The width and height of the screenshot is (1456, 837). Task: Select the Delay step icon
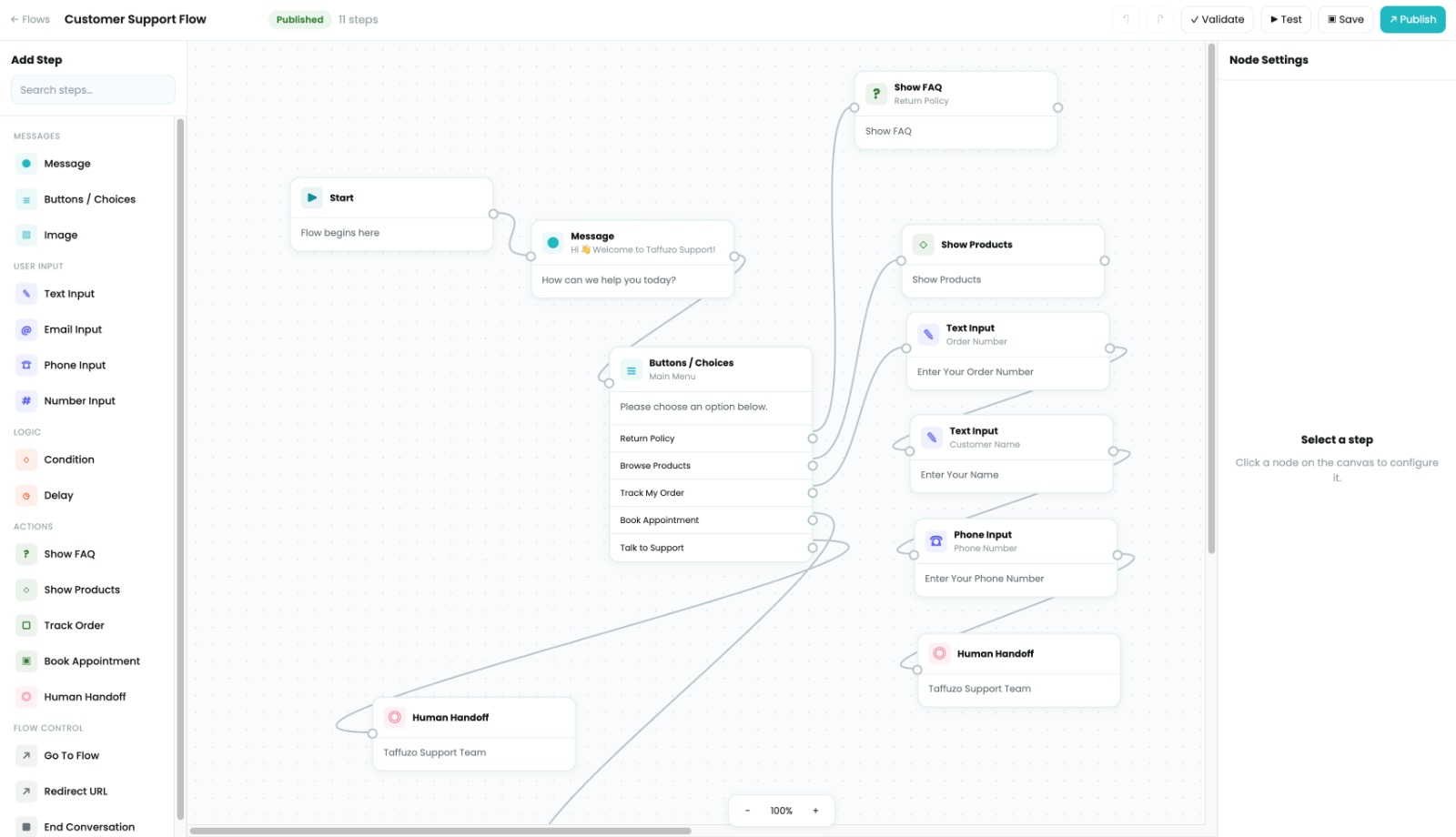pos(26,495)
